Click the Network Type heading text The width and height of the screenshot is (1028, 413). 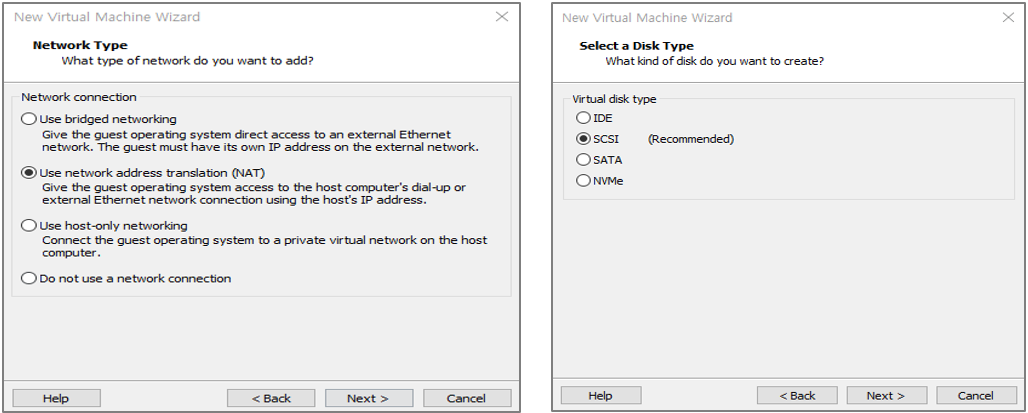[80, 45]
